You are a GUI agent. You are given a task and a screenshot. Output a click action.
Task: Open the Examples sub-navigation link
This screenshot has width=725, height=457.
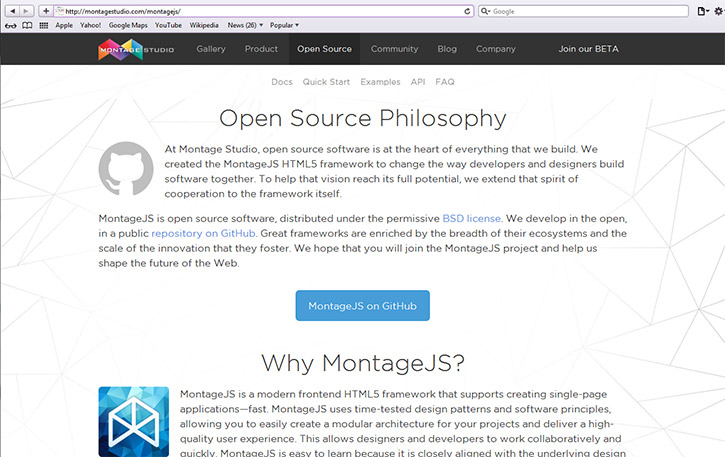click(381, 82)
